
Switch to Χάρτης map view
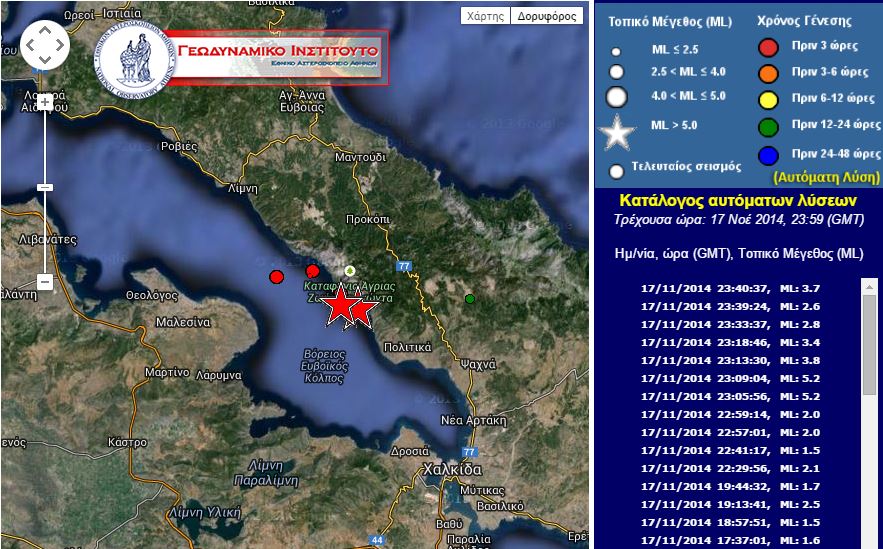point(486,16)
